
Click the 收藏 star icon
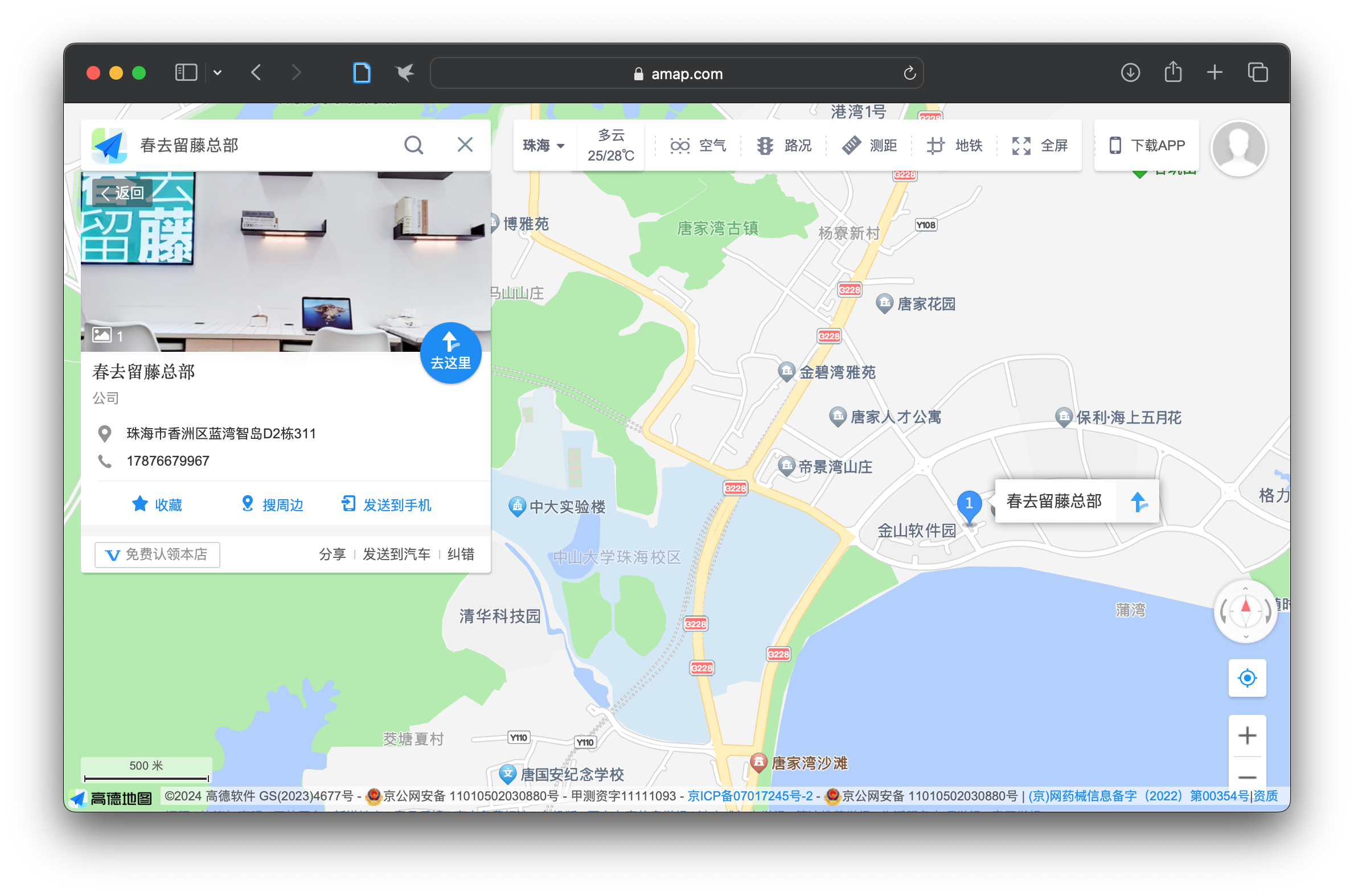coord(140,504)
